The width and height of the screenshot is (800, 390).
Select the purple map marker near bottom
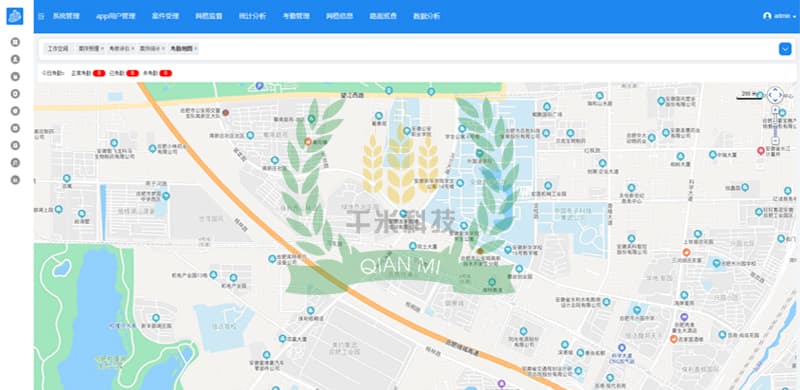pyautogui.click(x=501, y=383)
